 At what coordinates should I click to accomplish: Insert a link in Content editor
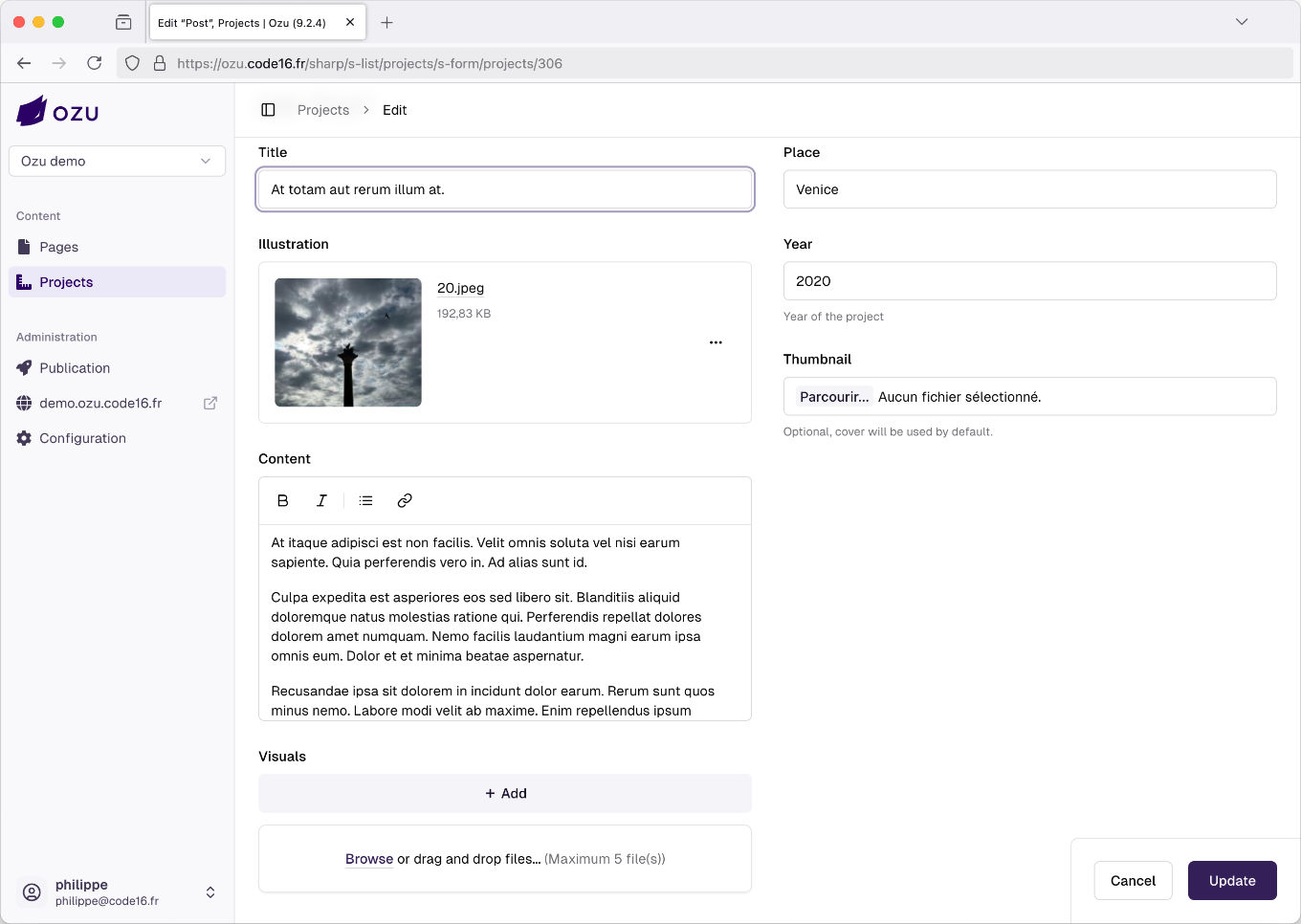pyautogui.click(x=405, y=500)
